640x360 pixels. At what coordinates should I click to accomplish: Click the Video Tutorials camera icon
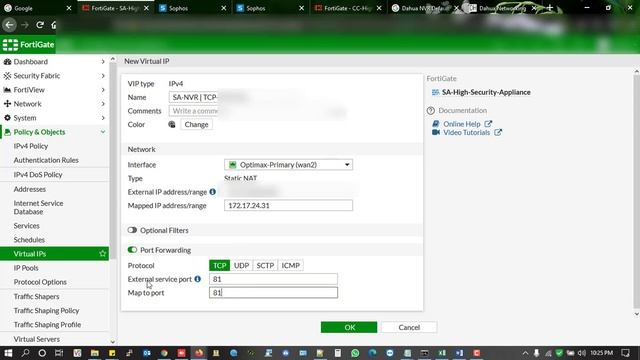tap(436, 132)
